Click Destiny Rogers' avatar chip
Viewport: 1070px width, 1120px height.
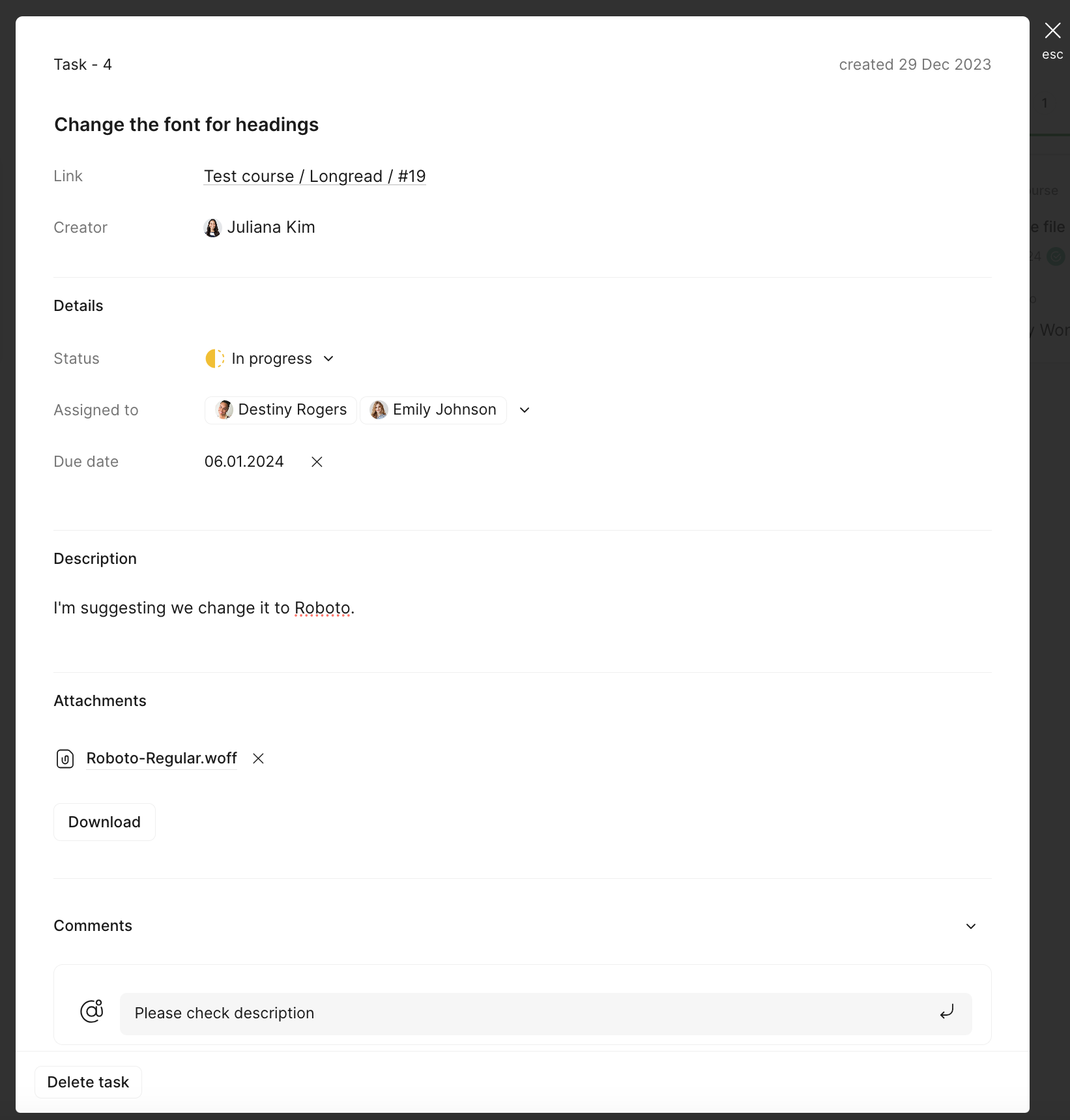[281, 410]
